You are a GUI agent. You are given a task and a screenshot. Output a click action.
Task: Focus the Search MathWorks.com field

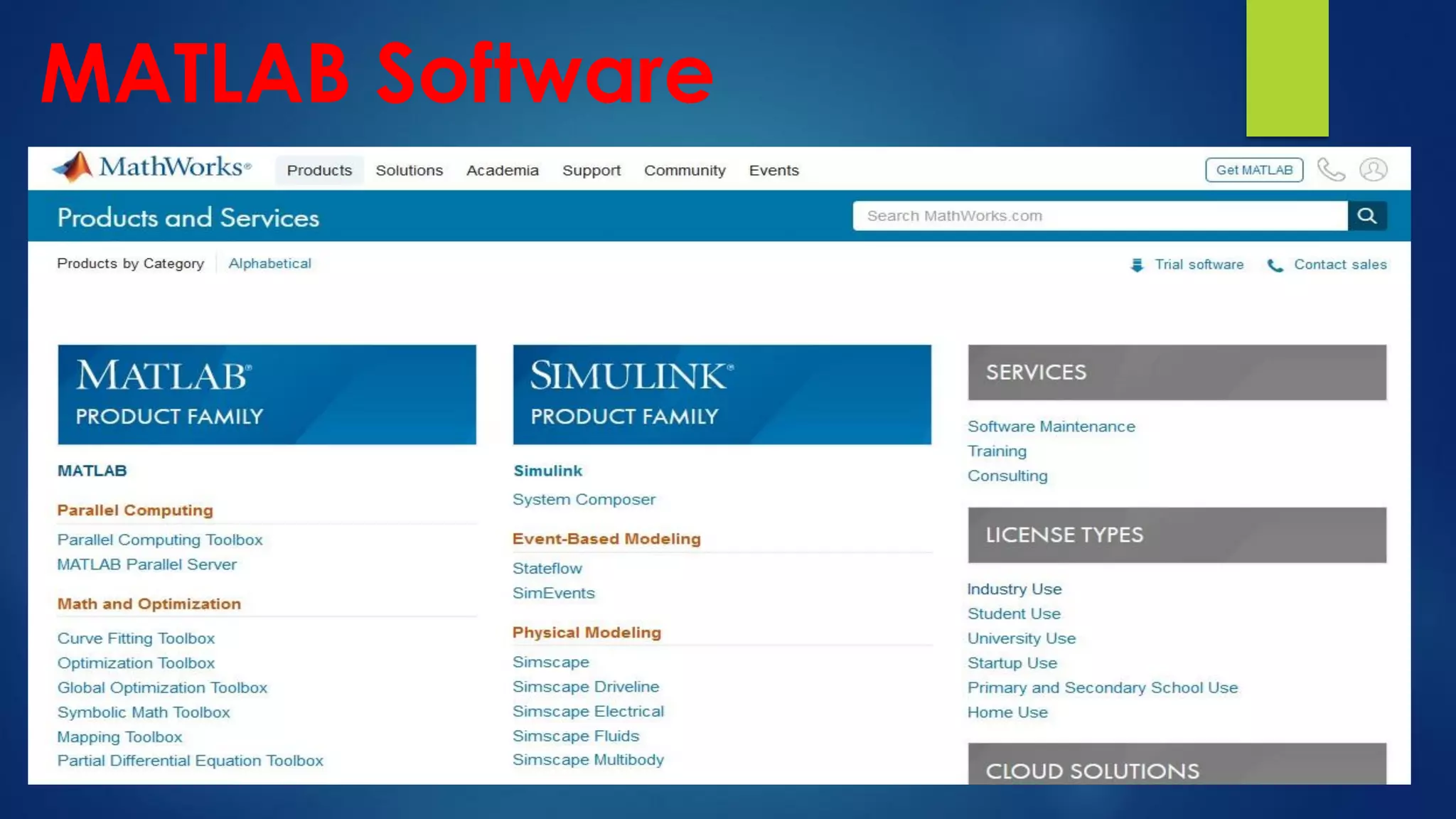point(1099,216)
